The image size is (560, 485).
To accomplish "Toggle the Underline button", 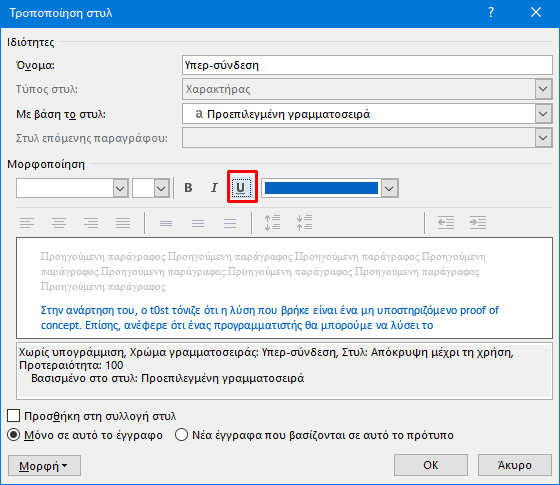I will point(241,188).
